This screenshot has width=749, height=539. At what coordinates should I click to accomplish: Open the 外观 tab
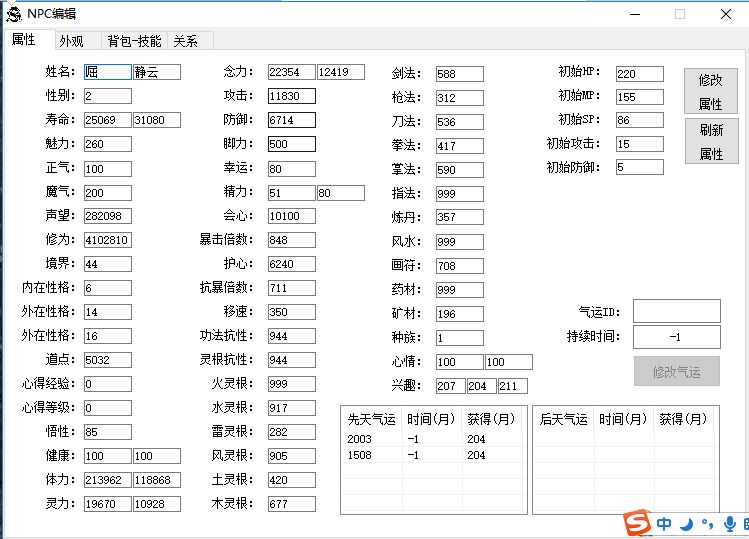[x=78, y=41]
